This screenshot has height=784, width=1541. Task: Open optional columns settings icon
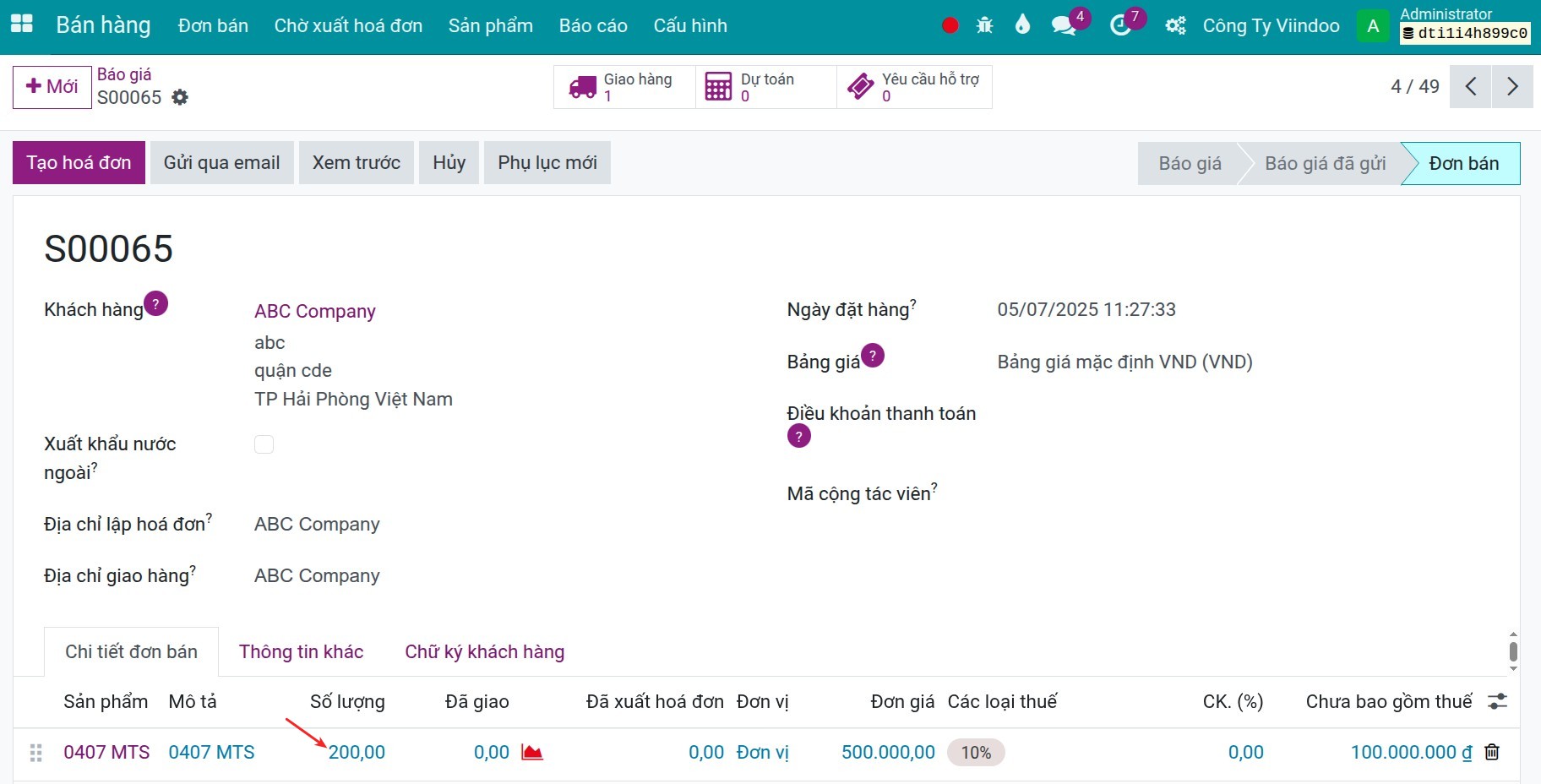point(1497,701)
